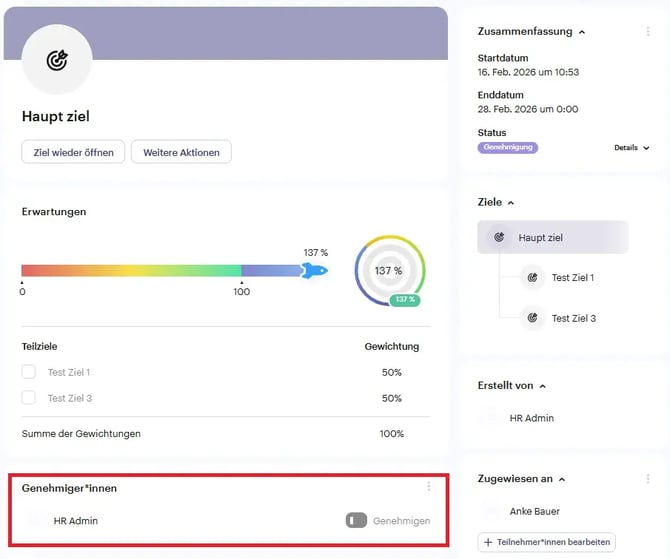670x559 pixels.
Task: Click avatar next to Anke Bauer
Action: (x=490, y=511)
